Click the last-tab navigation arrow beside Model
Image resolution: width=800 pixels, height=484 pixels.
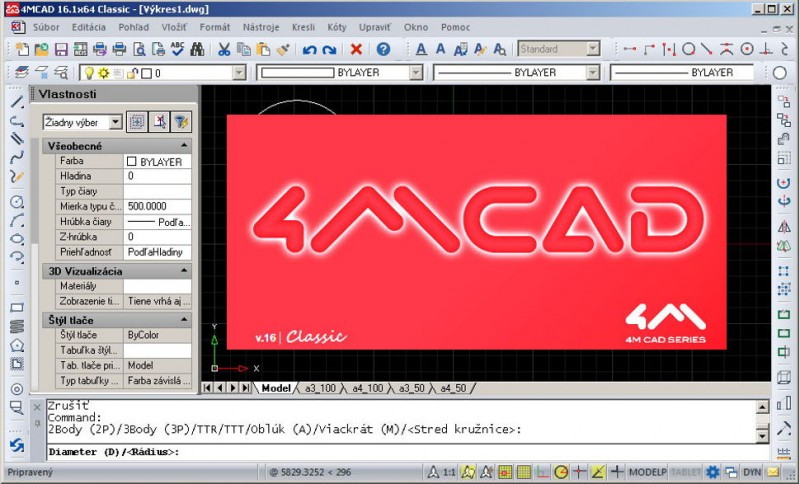coord(246,388)
